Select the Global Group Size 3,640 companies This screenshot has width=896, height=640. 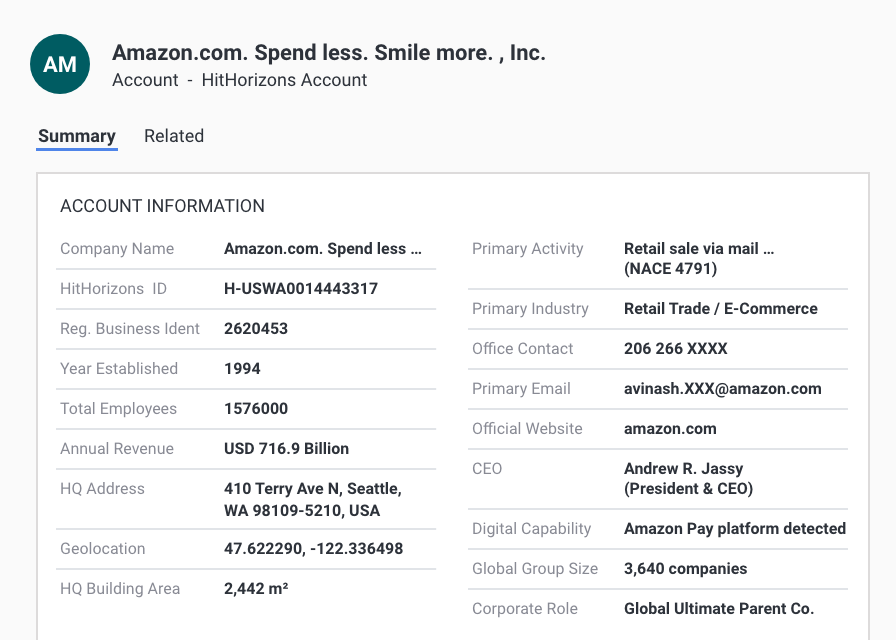(x=685, y=569)
